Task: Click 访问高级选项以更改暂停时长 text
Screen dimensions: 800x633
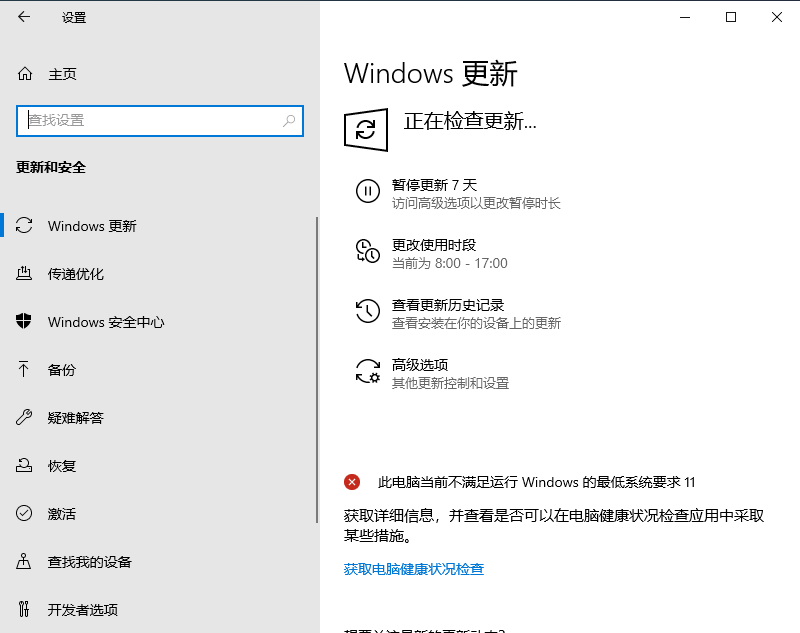Action: (476, 203)
